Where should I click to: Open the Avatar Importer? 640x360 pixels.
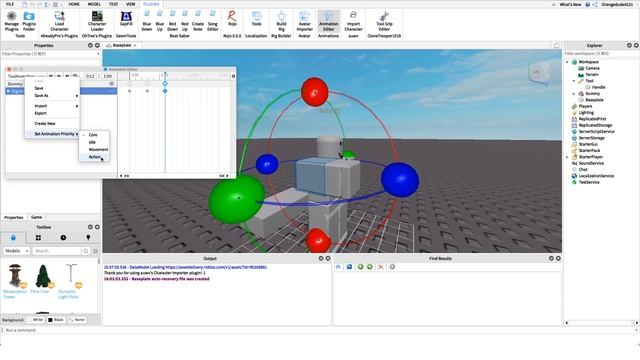click(x=304, y=21)
